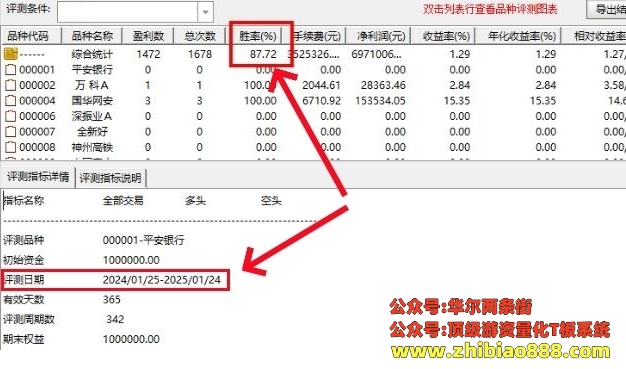Click the document icon beside 000004

10,101
